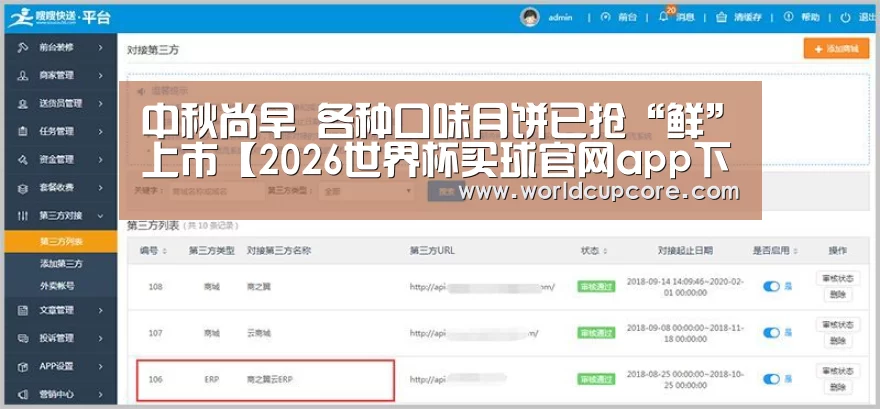
Task: Click the 帮助 help icon
Action: [789, 17]
